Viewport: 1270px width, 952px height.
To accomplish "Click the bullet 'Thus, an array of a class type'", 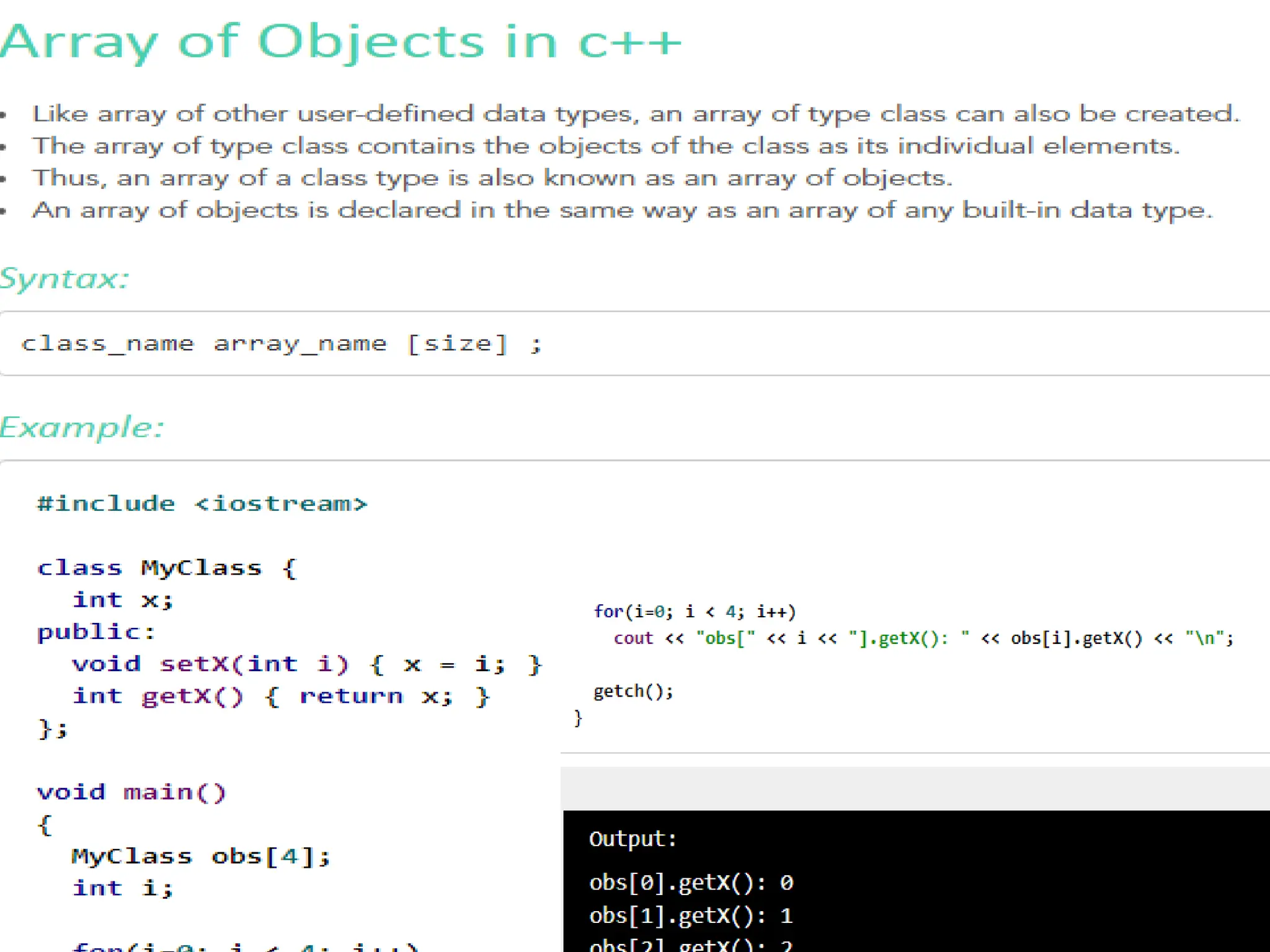I will point(492,178).
